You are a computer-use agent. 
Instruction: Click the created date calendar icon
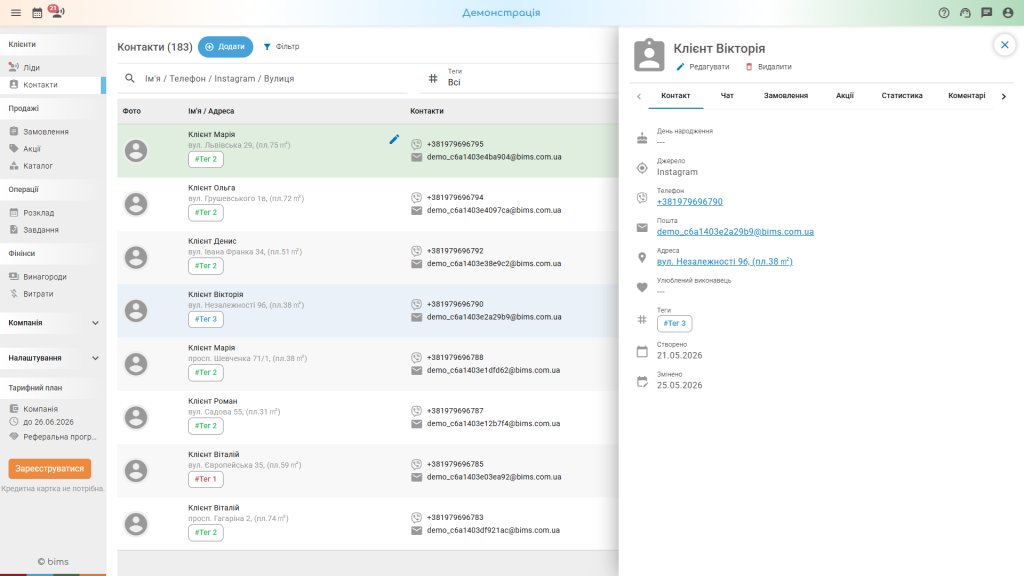642,352
